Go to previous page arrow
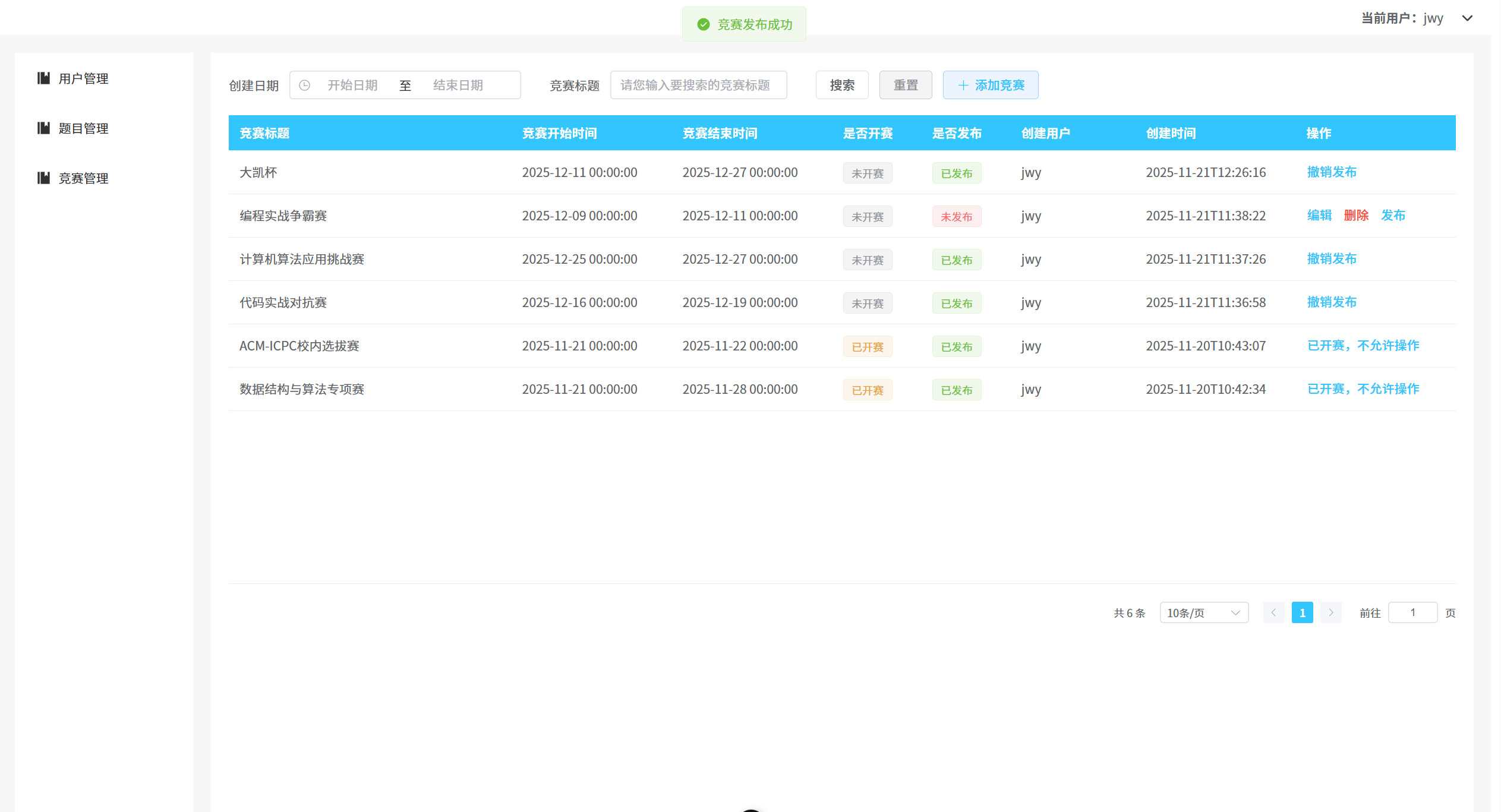This screenshot has width=1501, height=812. tap(1273, 612)
